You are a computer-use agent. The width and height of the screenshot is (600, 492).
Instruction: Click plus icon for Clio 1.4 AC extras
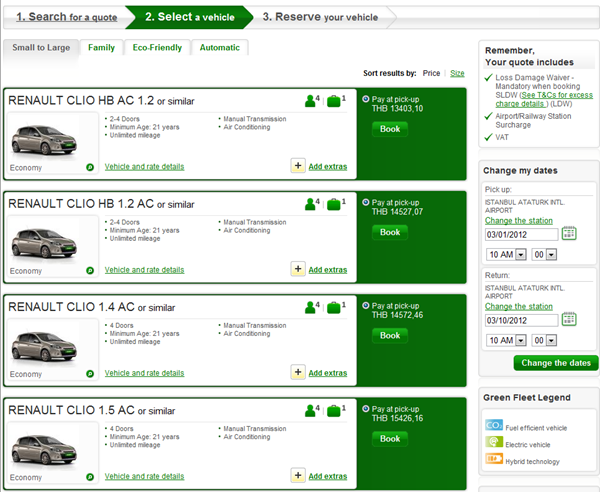coord(298,372)
